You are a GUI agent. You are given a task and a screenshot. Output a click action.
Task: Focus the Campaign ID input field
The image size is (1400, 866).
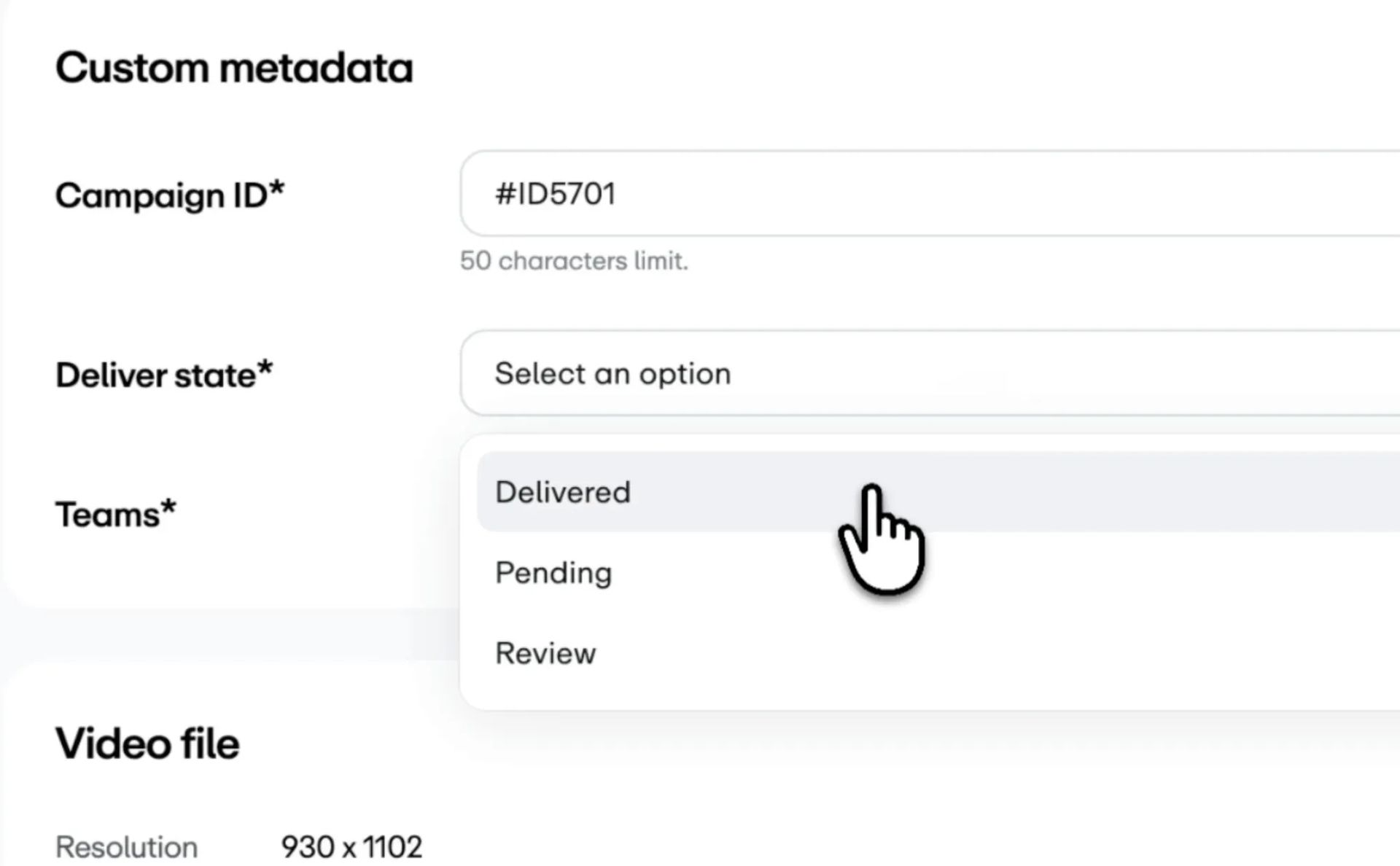click(930, 193)
